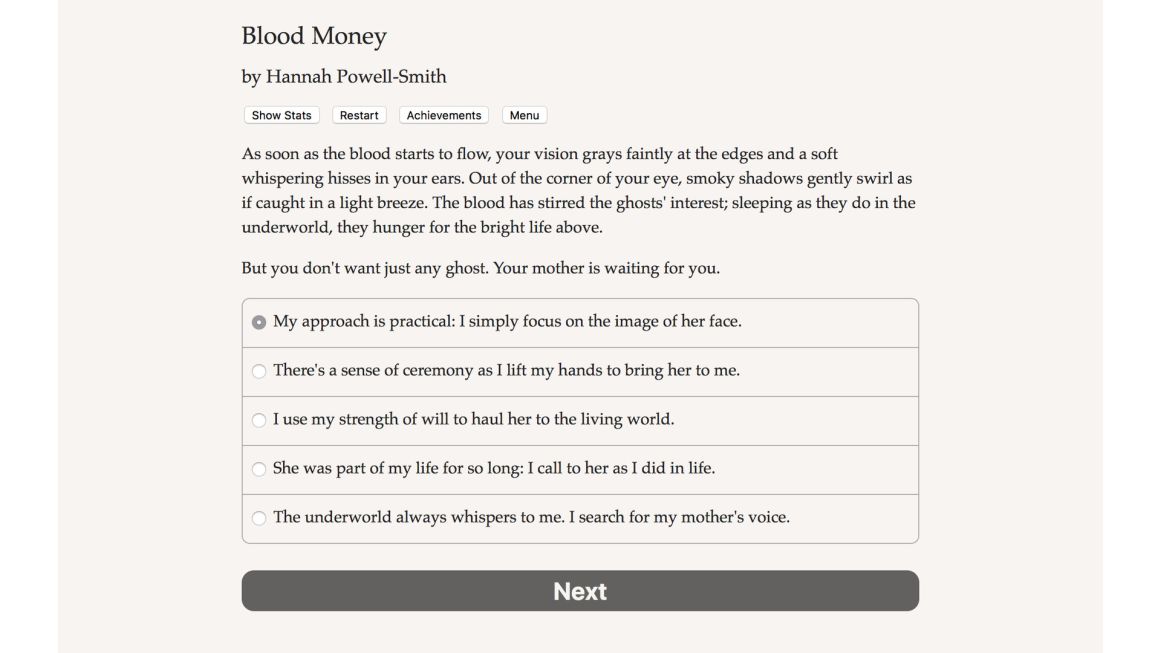
Task: Click the author name Hannah Powell-Smith
Action: point(356,77)
